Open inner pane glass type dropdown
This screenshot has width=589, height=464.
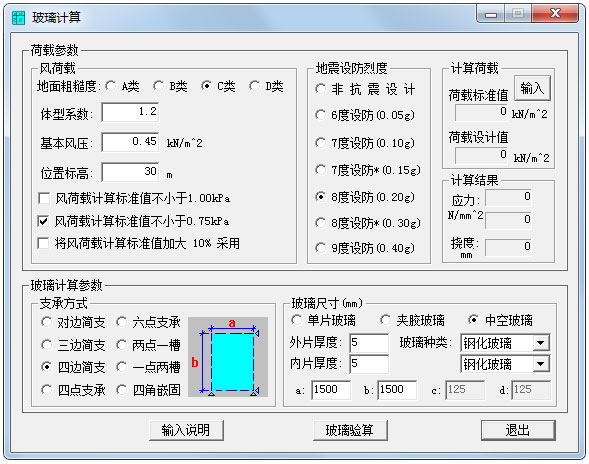pyautogui.click(x=541, y=364)
